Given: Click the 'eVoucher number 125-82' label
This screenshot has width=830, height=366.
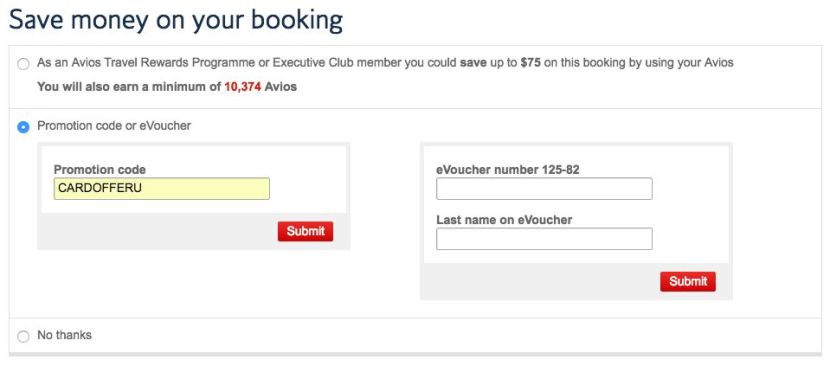Looking at the screenshot, I should [x=508, y=169].
